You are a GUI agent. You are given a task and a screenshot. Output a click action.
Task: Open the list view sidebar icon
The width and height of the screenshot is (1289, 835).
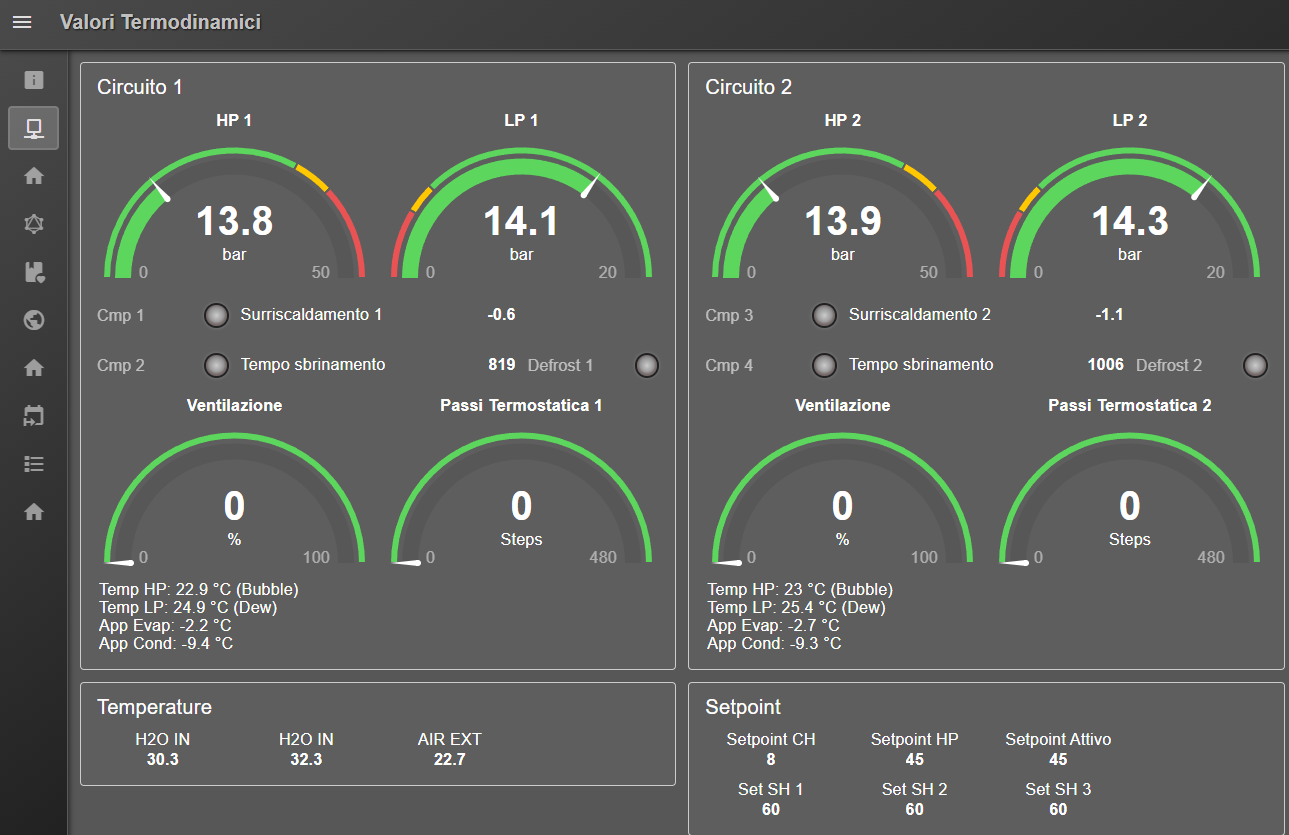[34, 464]
